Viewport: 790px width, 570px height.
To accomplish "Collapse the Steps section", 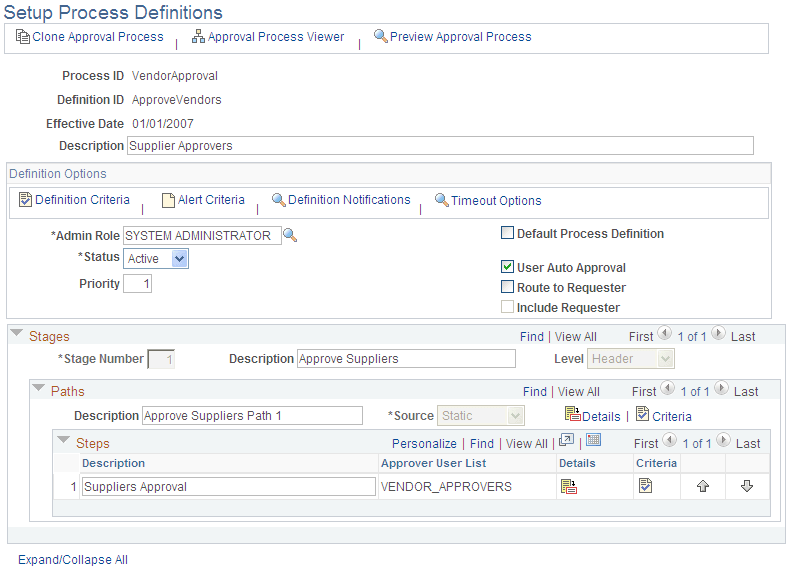I will [x=63, y=440].
